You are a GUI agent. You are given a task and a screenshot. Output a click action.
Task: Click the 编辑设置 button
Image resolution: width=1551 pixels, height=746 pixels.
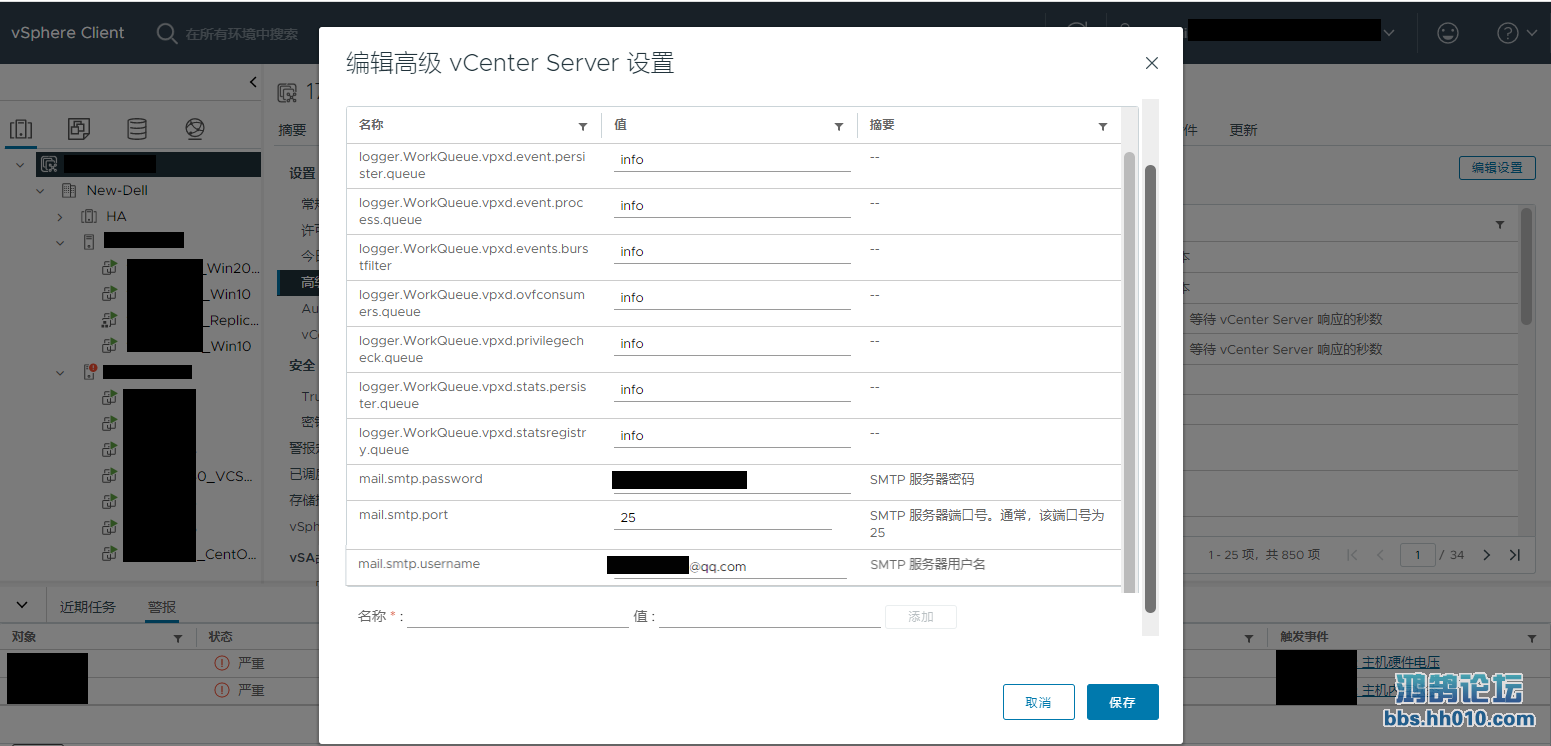(1497, 168)
